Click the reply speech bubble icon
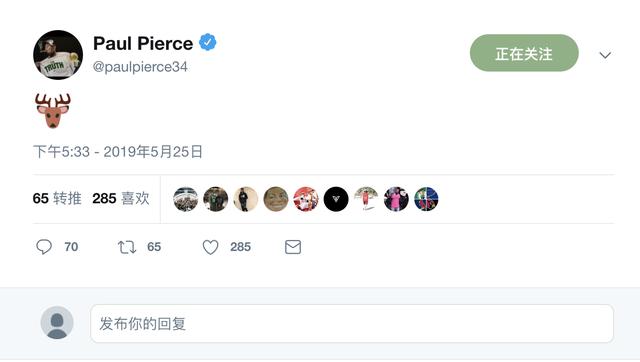This screenshot has width=640, height=362. click(44, 247)
